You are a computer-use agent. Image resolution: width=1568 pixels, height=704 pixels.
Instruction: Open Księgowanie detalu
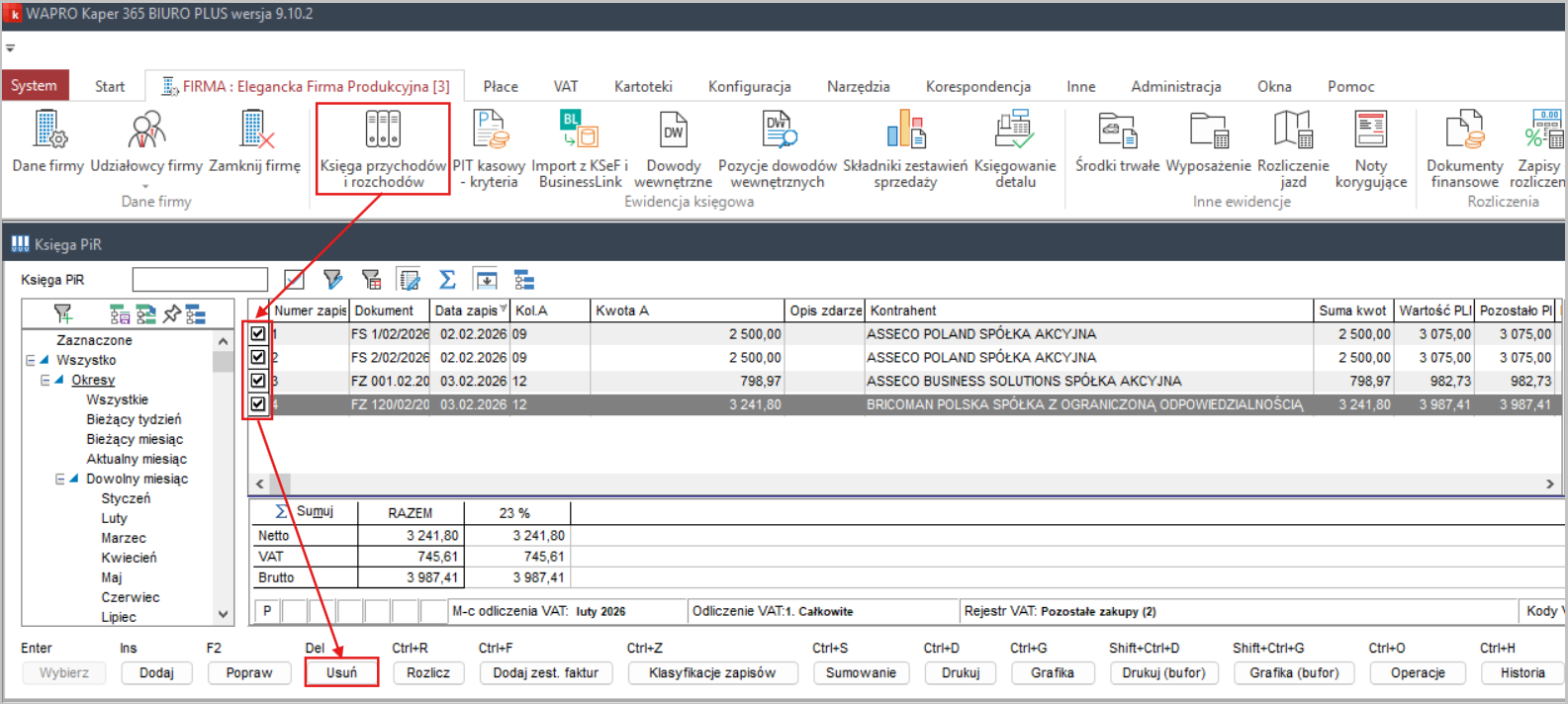pyautogui.click(x=1015, y=148)
